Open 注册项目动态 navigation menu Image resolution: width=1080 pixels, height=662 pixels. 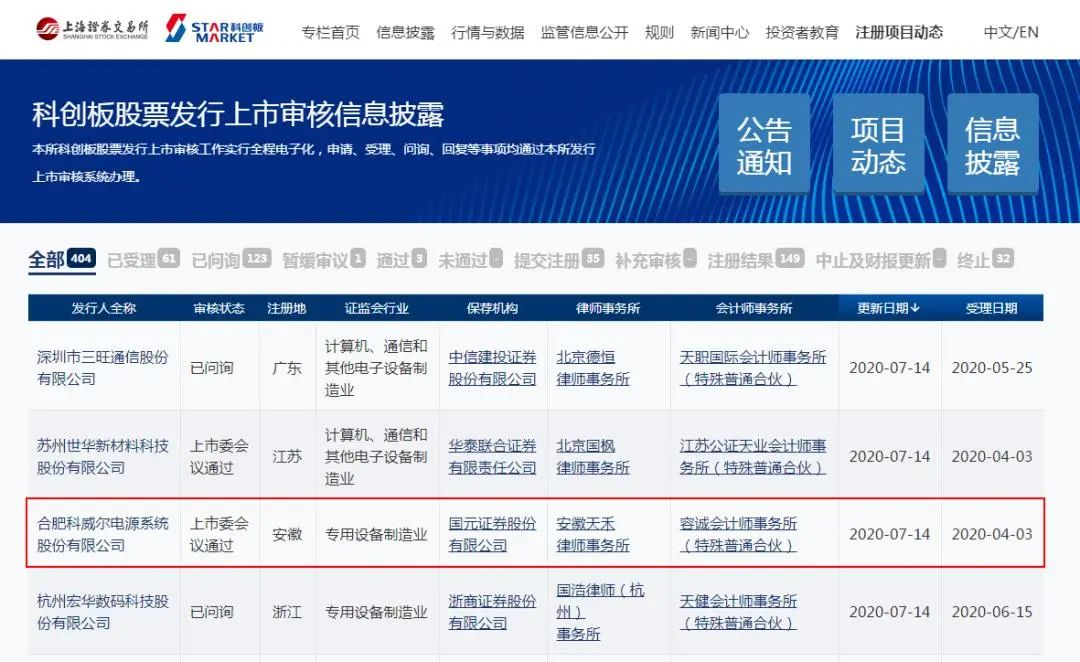[900, 32]
